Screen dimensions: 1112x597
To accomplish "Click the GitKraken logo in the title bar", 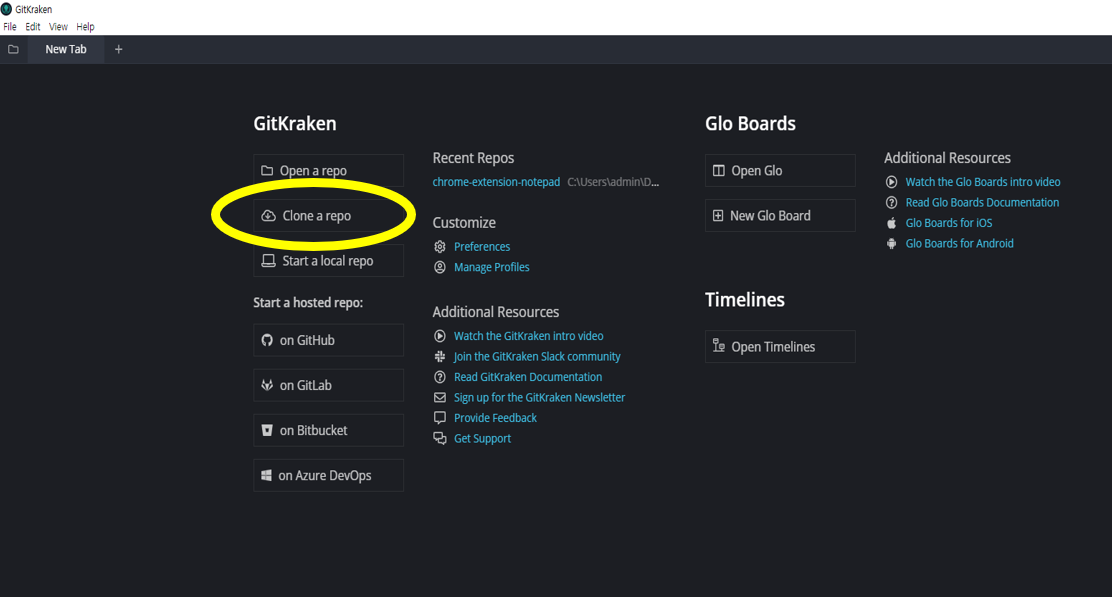I will (x=6, y=9).
